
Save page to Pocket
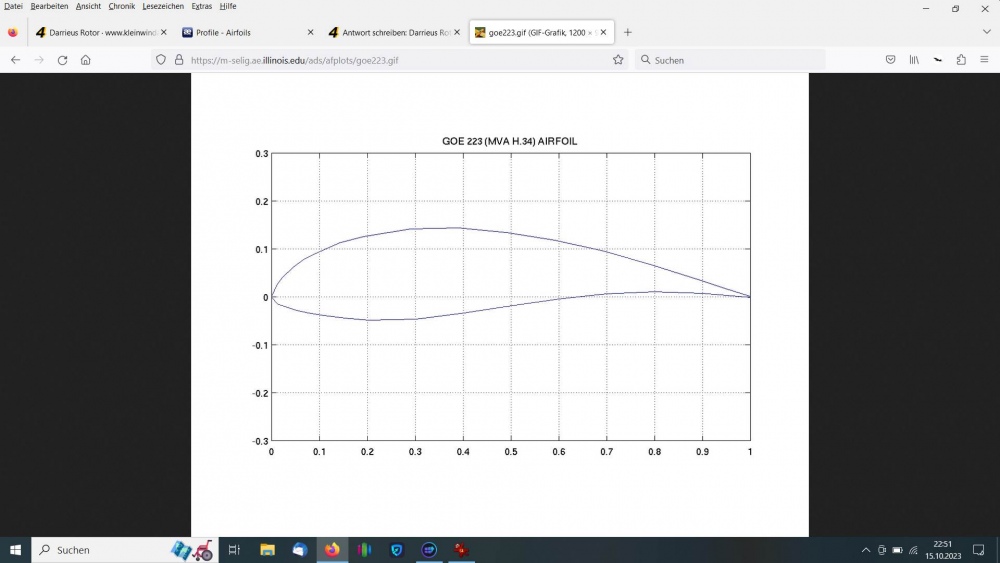tap(890, 60)
